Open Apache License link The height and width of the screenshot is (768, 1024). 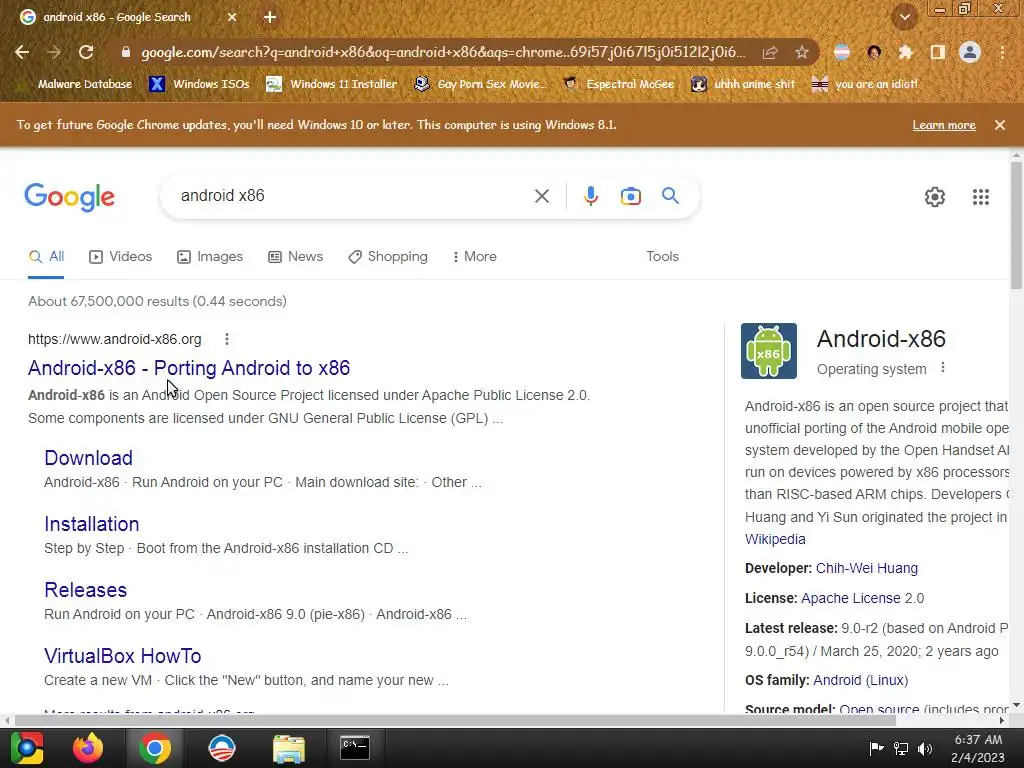point(851,598)
